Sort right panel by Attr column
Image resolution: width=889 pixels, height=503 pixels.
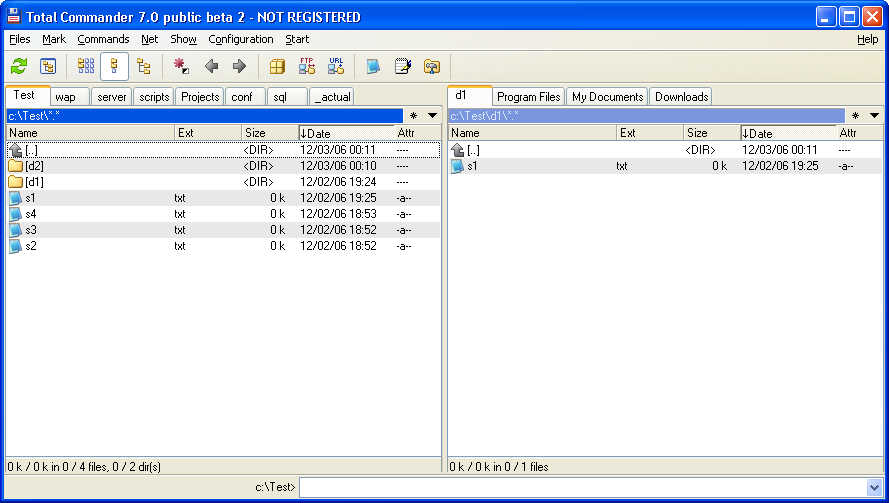pos(860,133)
